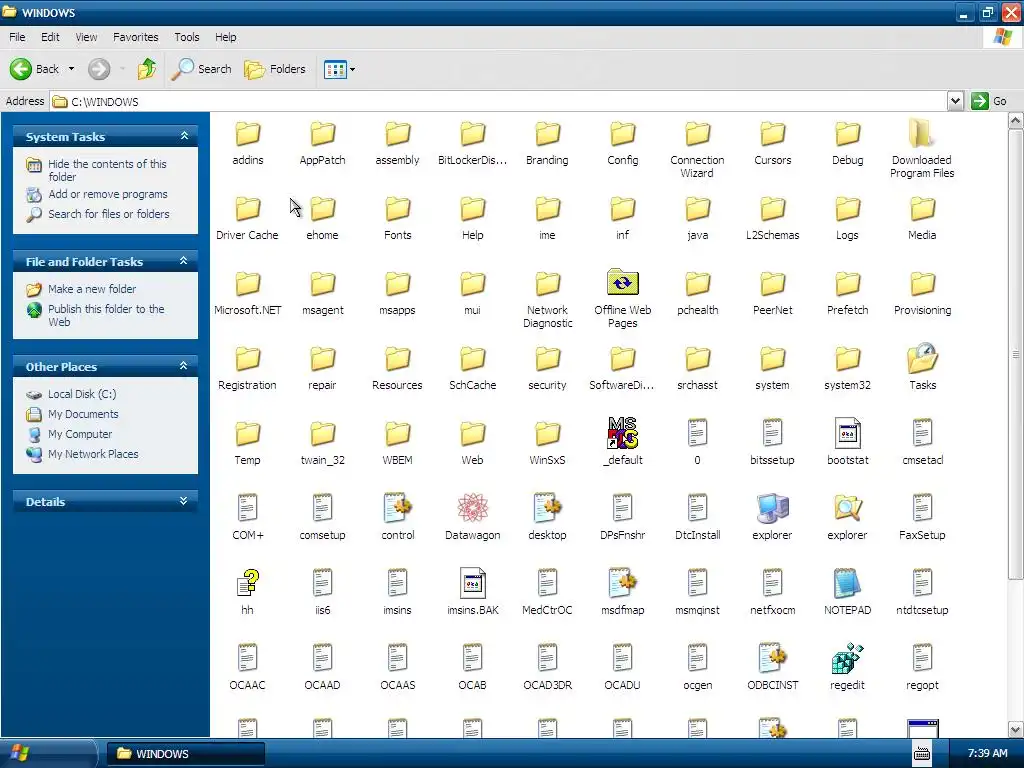Click the Search toolbar button
This screenshot has height=768, width=1024.
(x=201, y=69)
